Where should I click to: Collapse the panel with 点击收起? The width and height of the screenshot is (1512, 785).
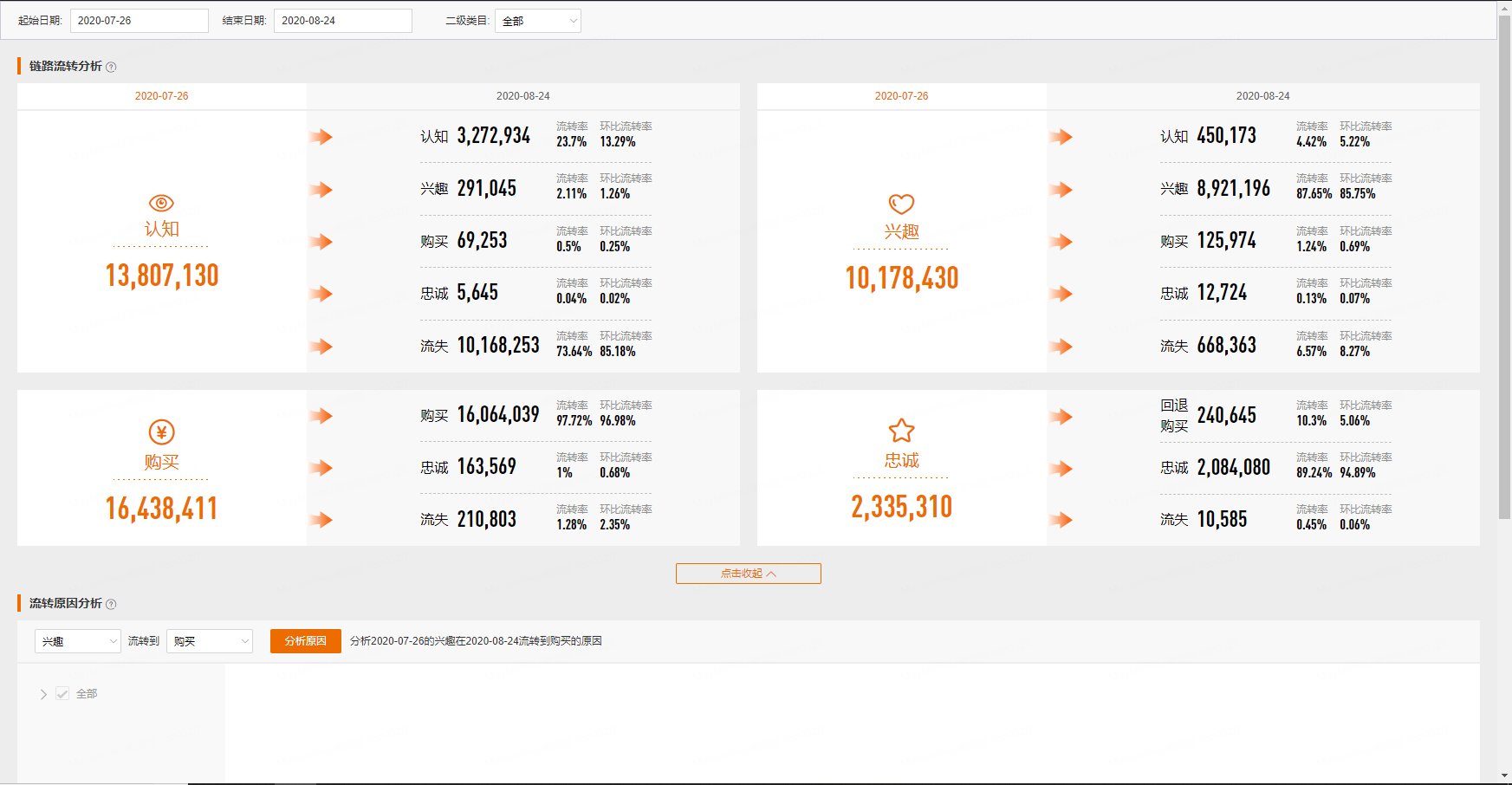point(748,574)
